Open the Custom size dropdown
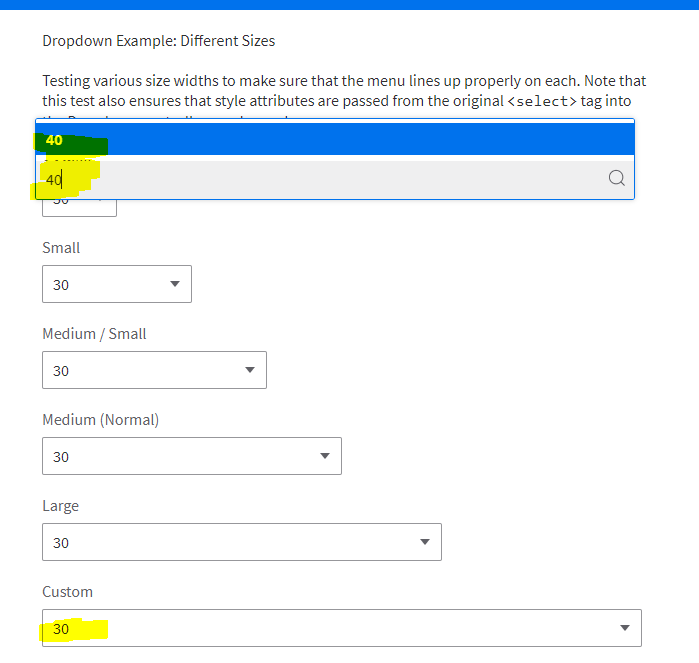This screenshot has width=699, height=663. click(341, 628)
